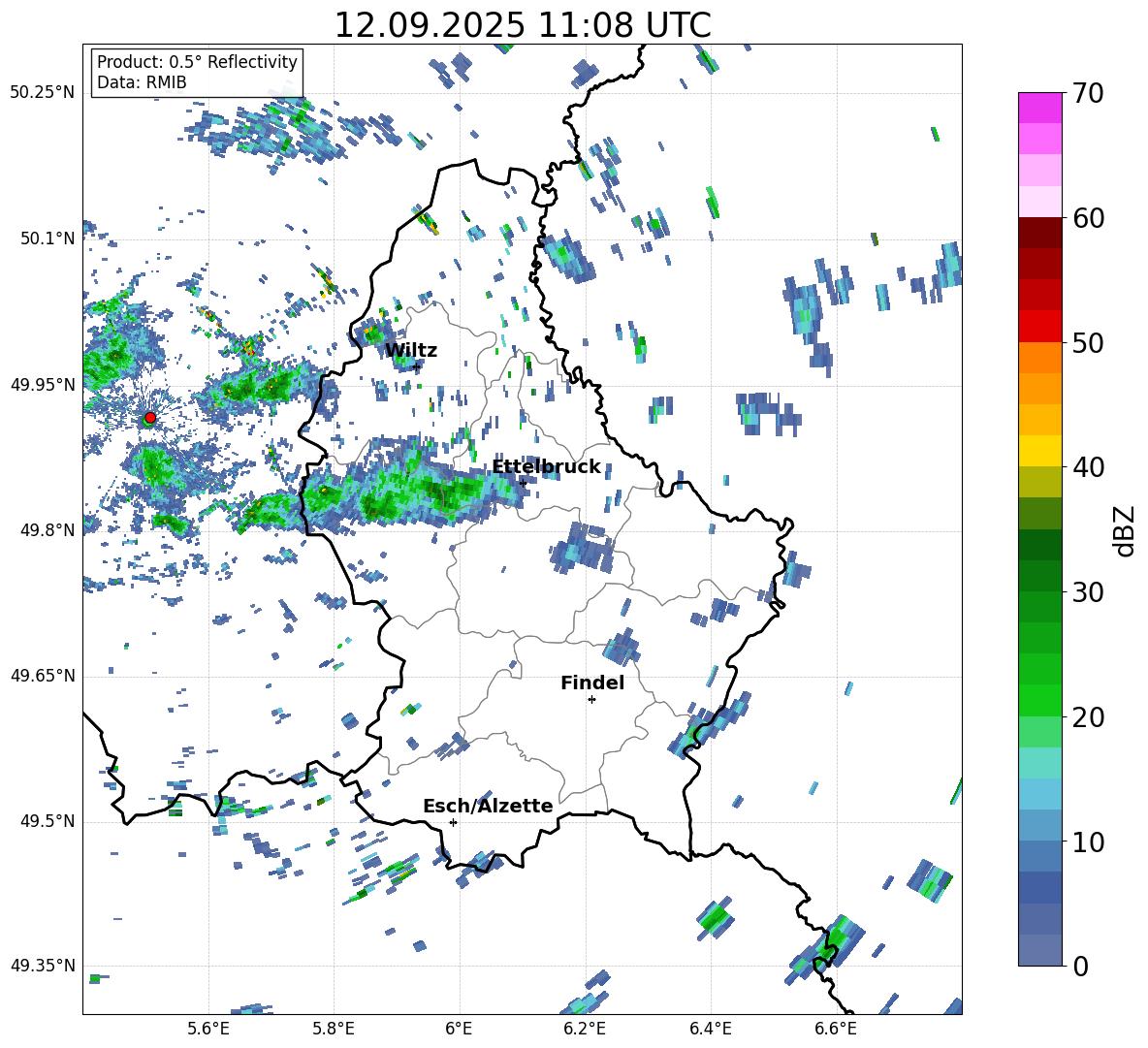Click the 49.65°N latitude label
Viewport: 1148px width, 1048px height.
[x=43, y=676]
